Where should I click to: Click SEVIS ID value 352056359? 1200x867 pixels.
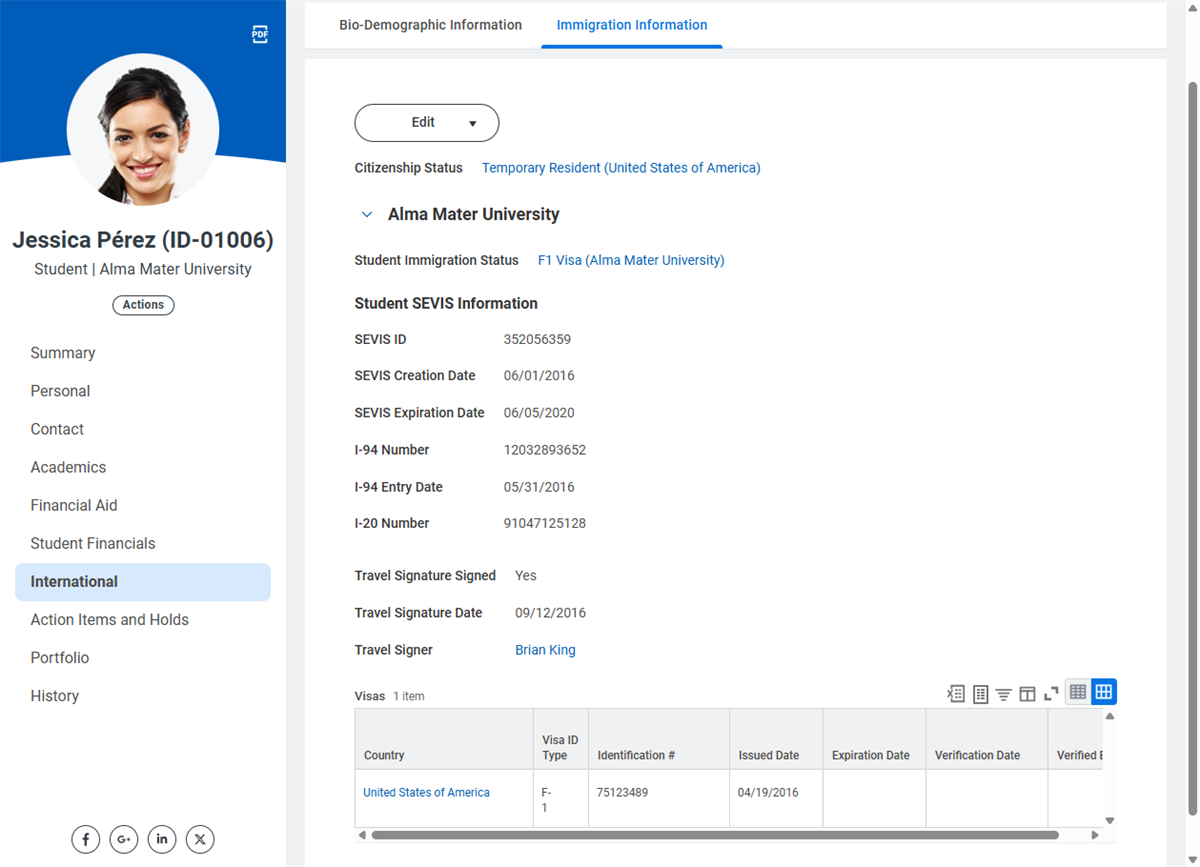[537, 339]
